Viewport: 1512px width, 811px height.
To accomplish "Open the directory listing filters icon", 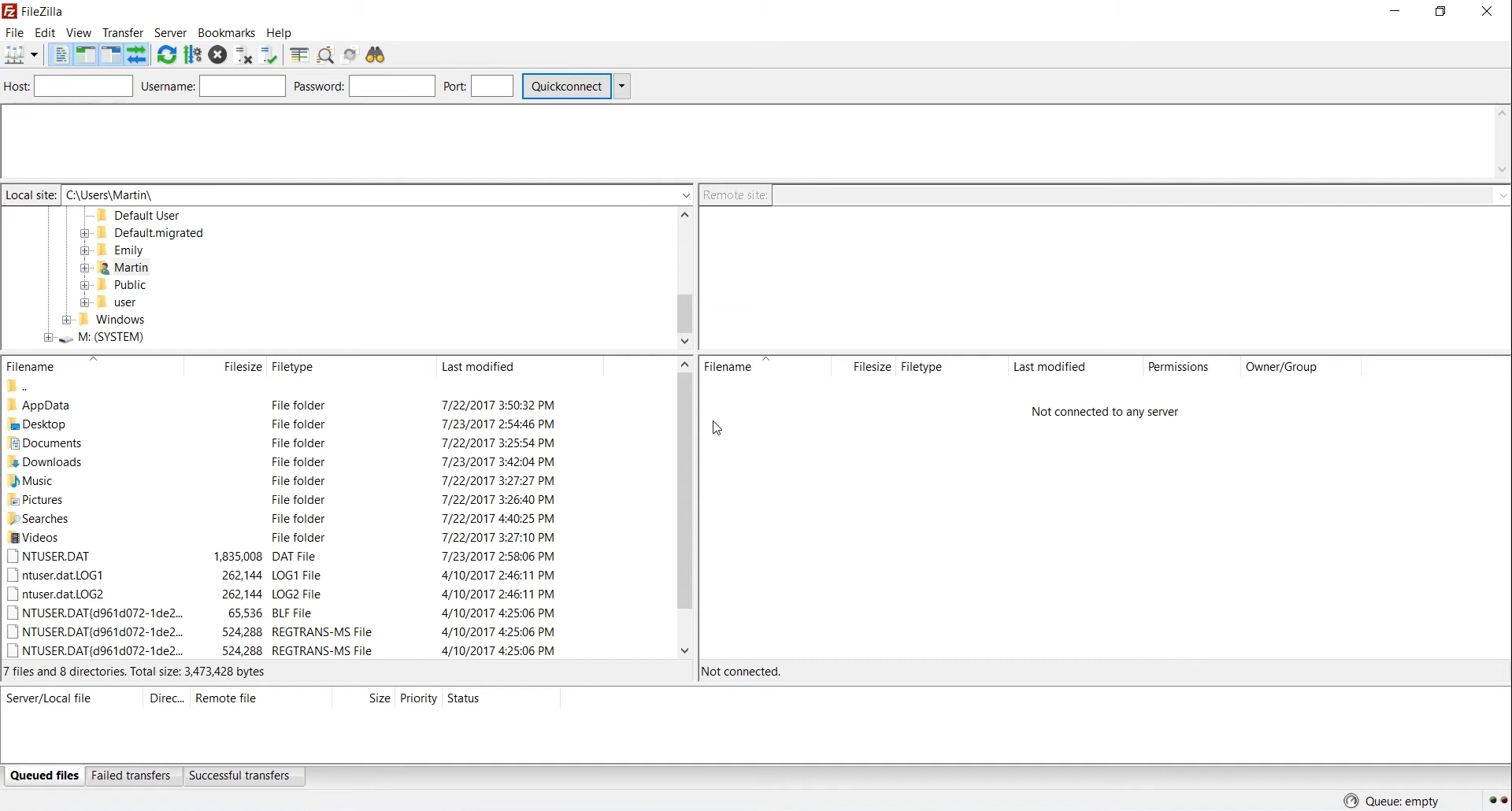I will click(x=299, y=55).
